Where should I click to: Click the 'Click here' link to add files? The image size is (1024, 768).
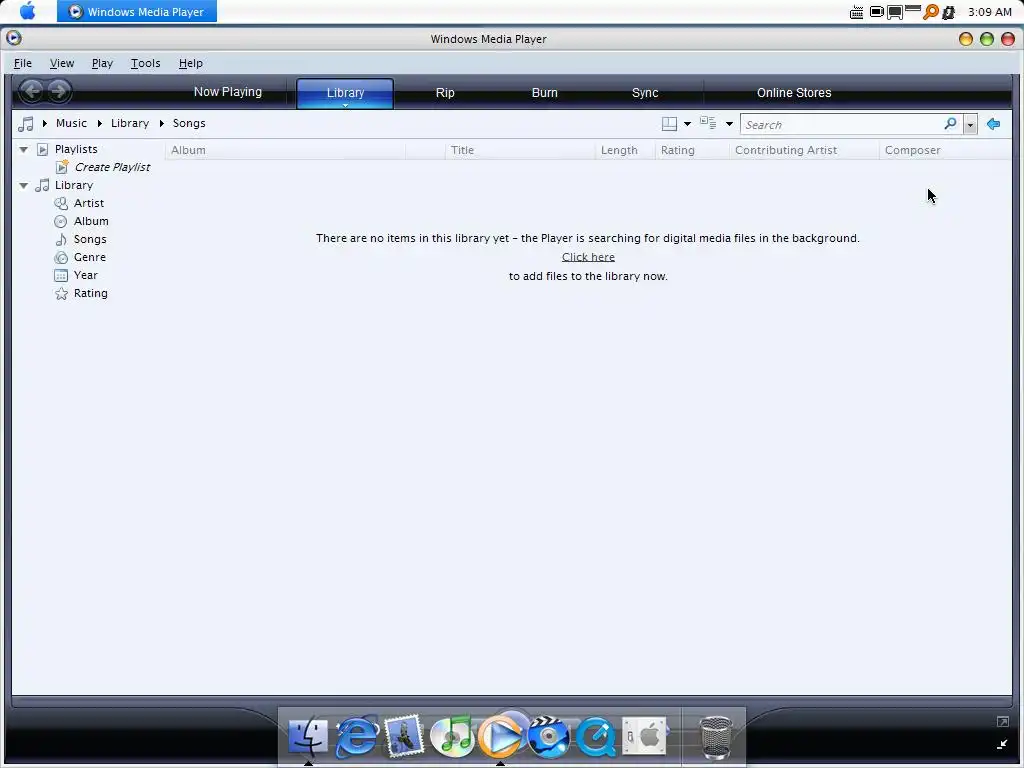point(588,257)
